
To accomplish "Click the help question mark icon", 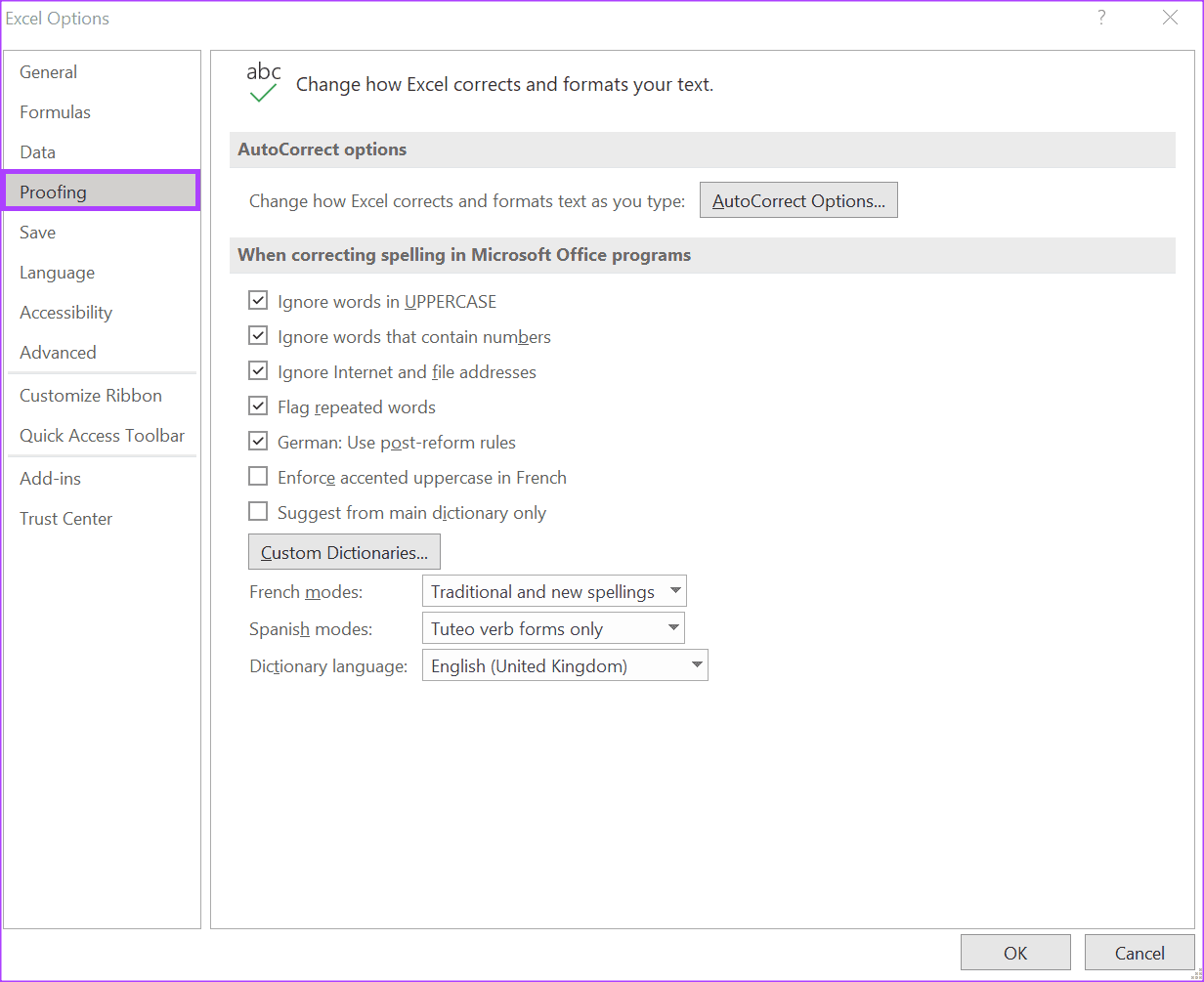I will click(x=1101, y=19).
